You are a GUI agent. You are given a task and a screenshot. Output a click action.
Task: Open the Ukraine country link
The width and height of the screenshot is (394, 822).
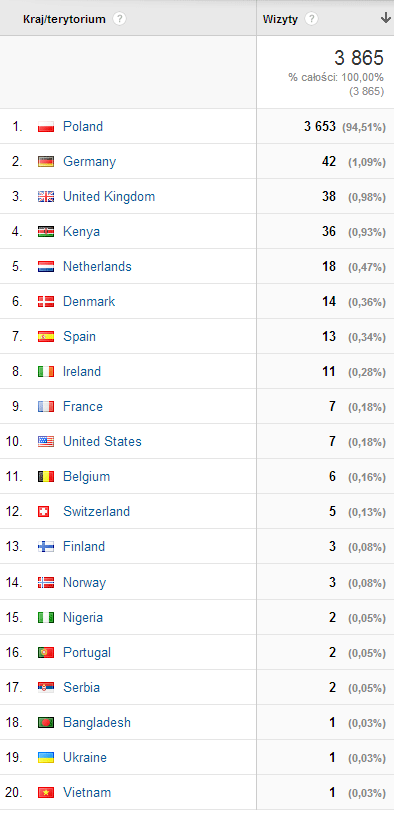coord(85,758)
